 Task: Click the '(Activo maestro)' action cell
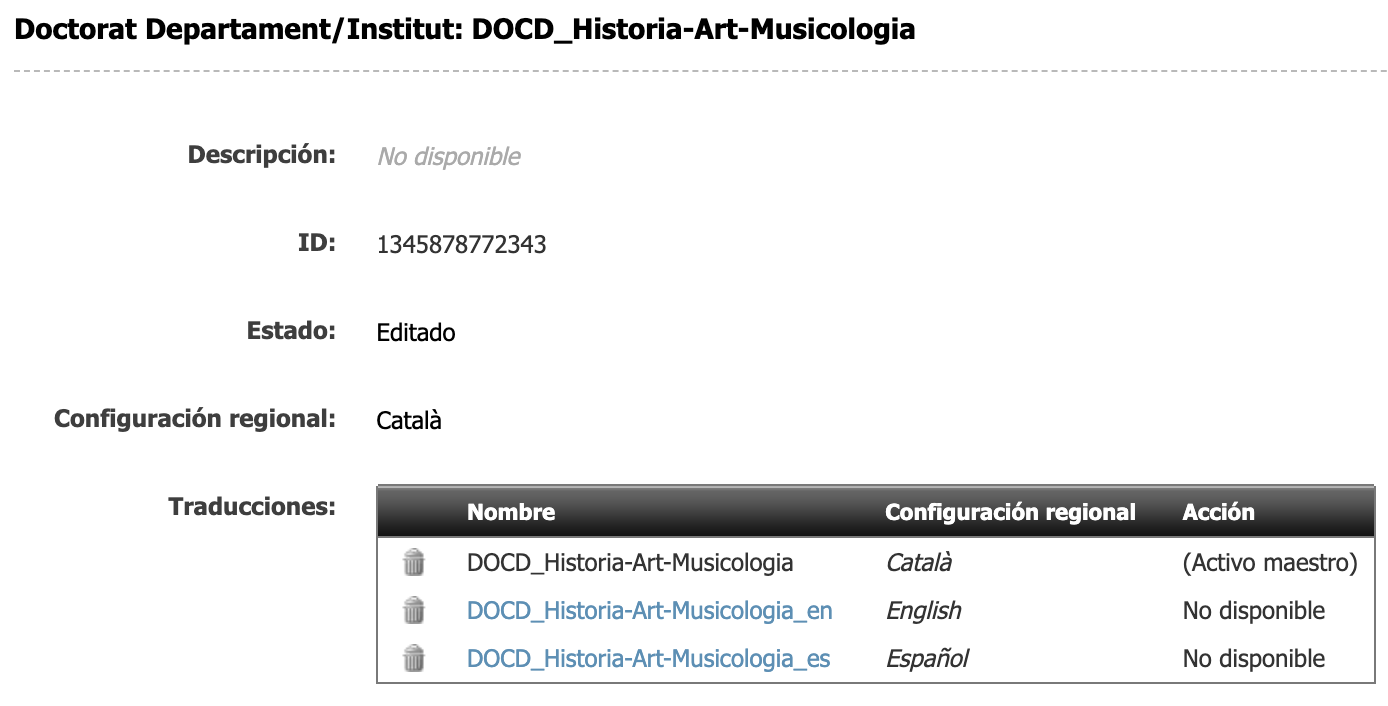coord(1269,563)
